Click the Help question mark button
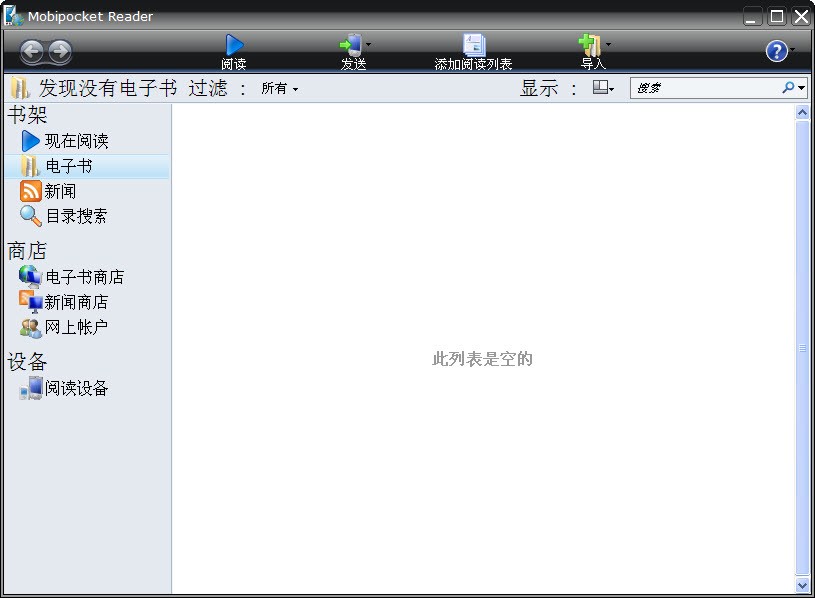Viewport: 815px width, 598px height. pyautogui.click(x=777, y=50)
